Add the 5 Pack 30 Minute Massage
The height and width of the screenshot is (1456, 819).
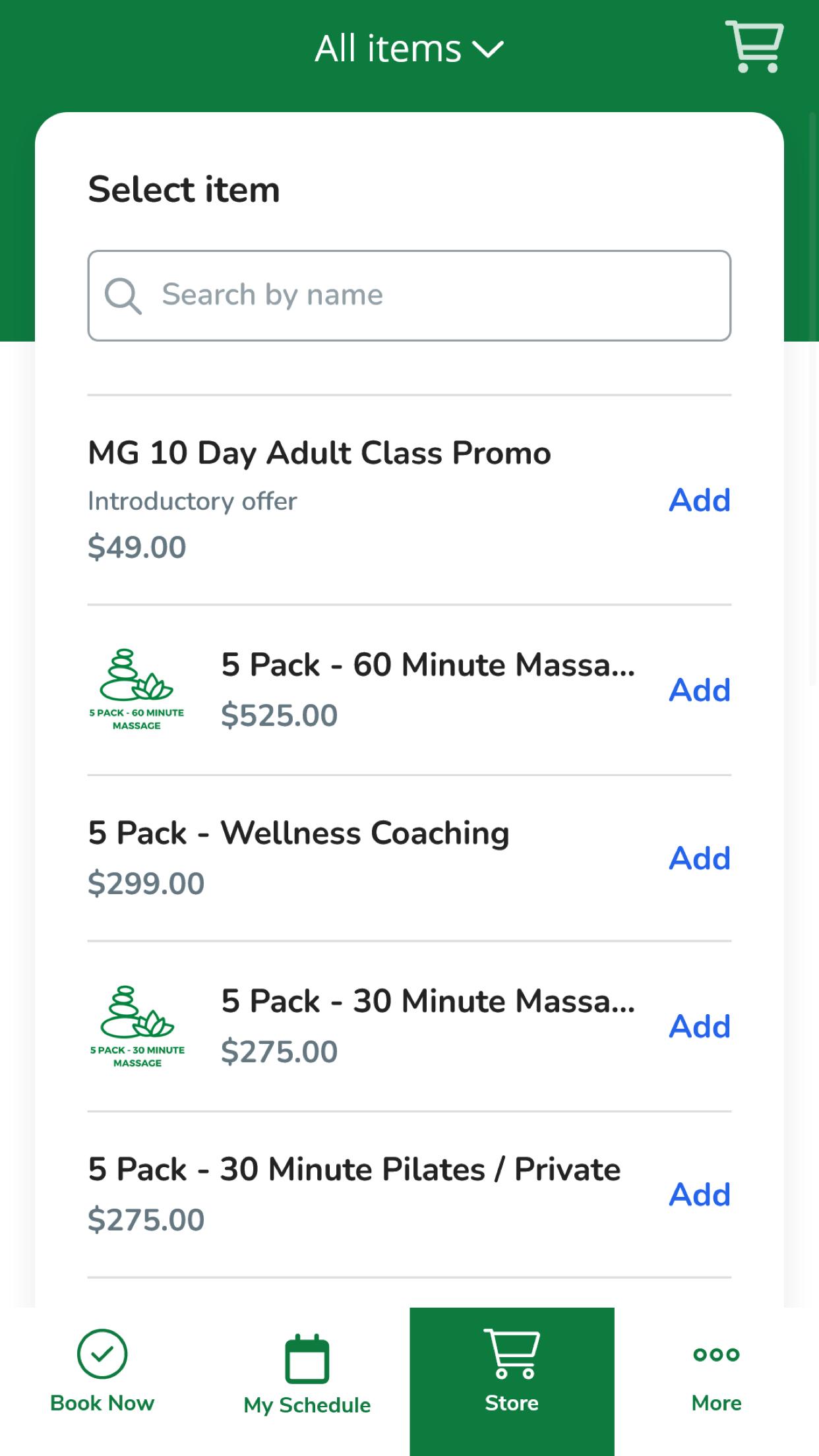(x=700, y=1026)
